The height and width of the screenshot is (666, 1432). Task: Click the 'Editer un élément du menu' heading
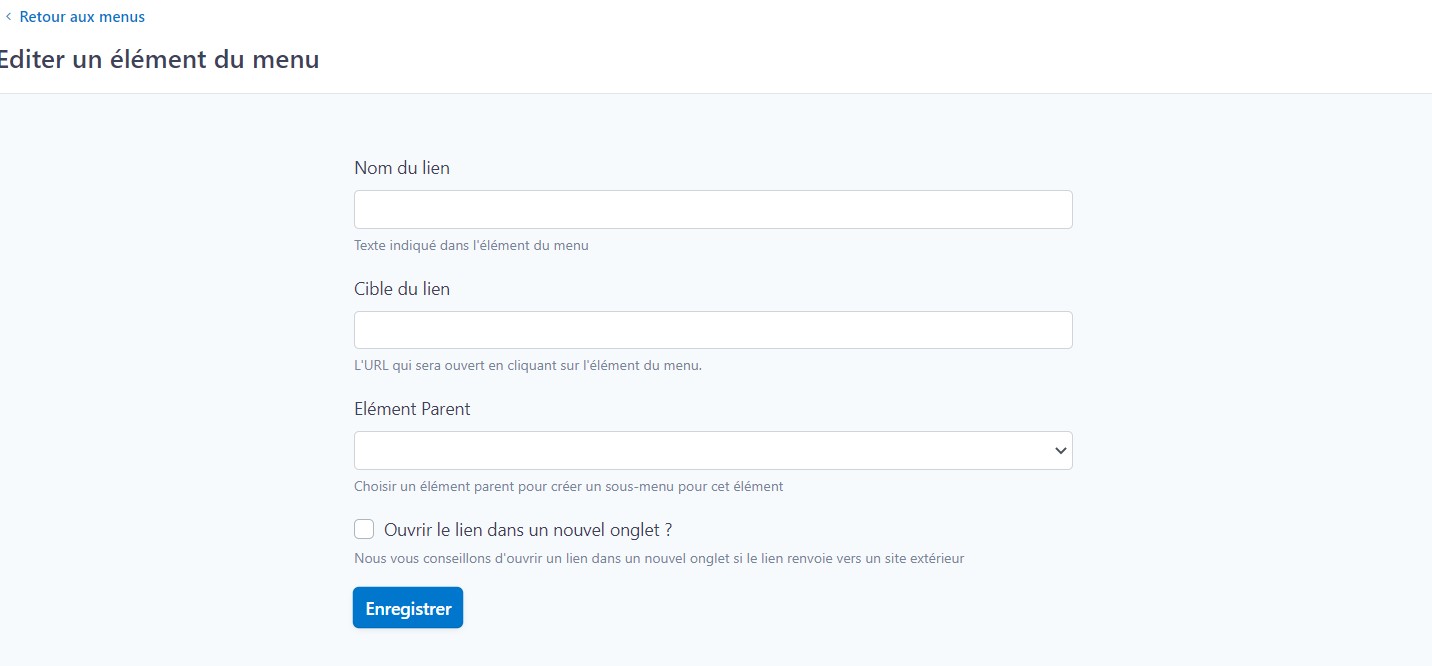[158, 59]
